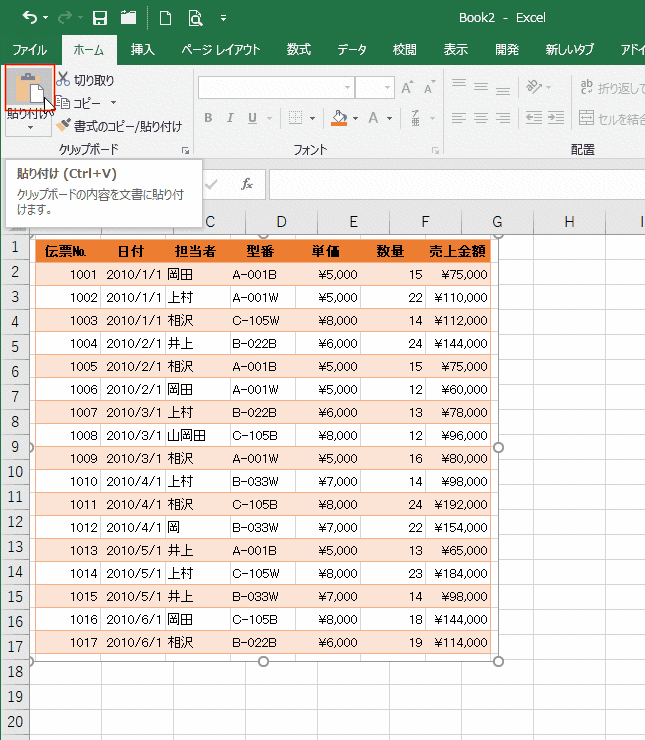Screen dimensions: 645x740
Task: Select row 19 header
Action: (15, 697)
